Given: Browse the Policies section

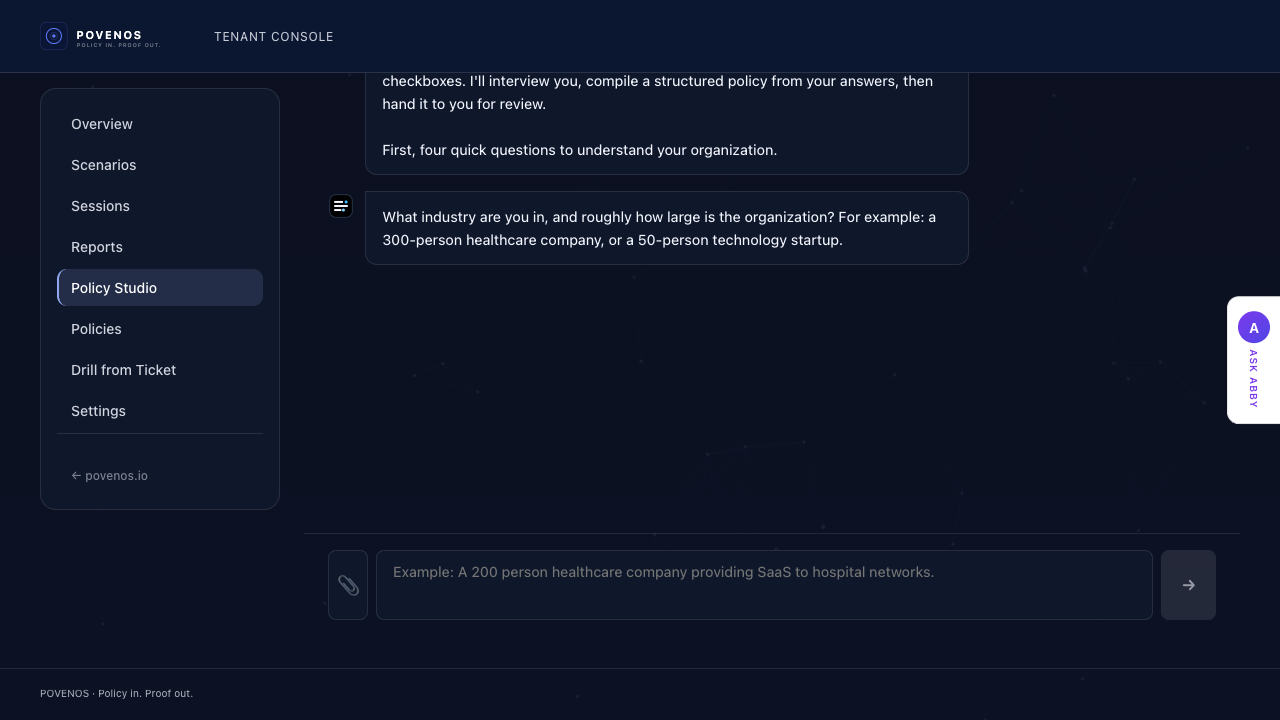Looking at the screenshot, I should point(96,329).
